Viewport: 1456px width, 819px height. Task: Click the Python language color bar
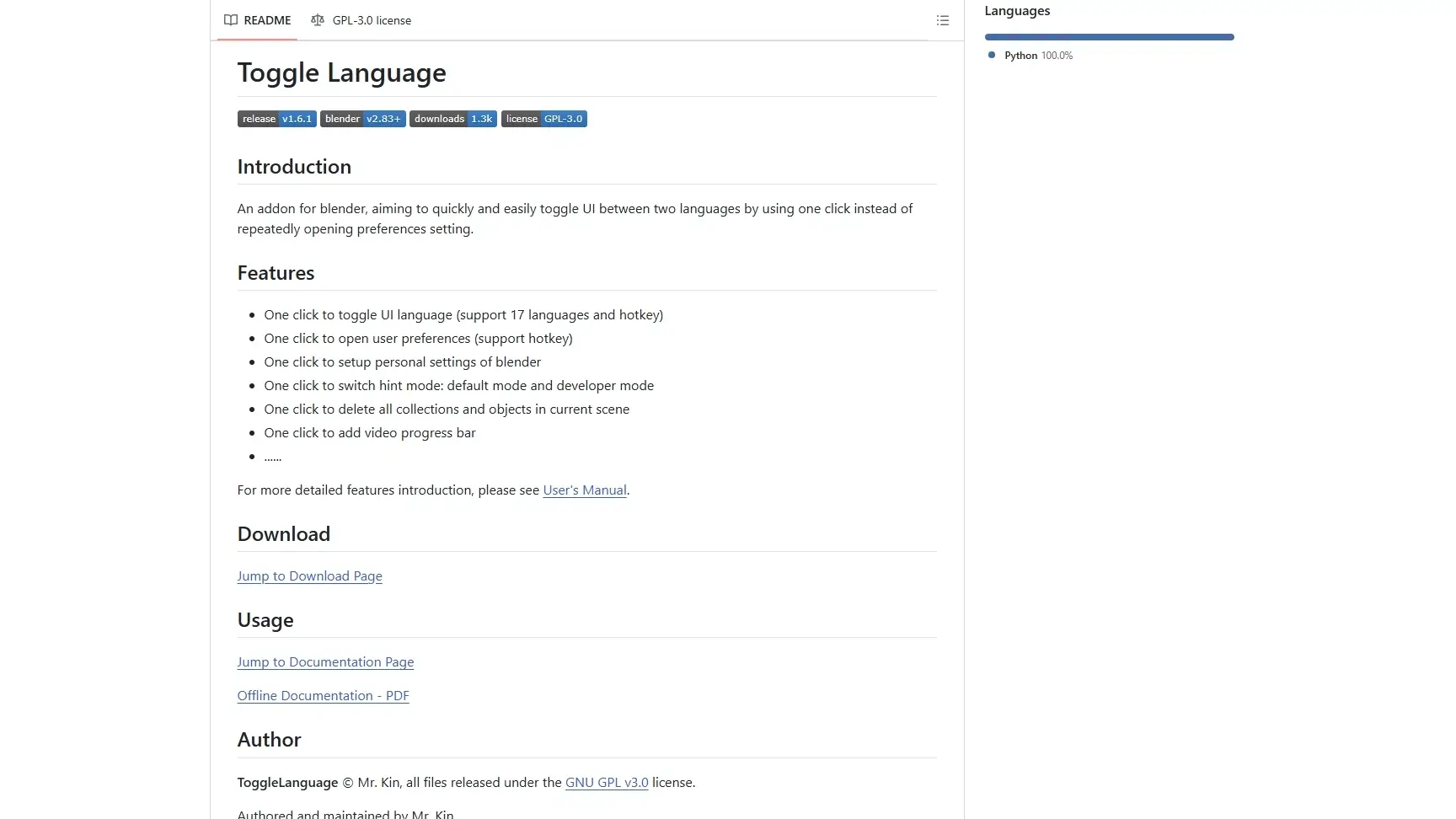click(1110, 37)
